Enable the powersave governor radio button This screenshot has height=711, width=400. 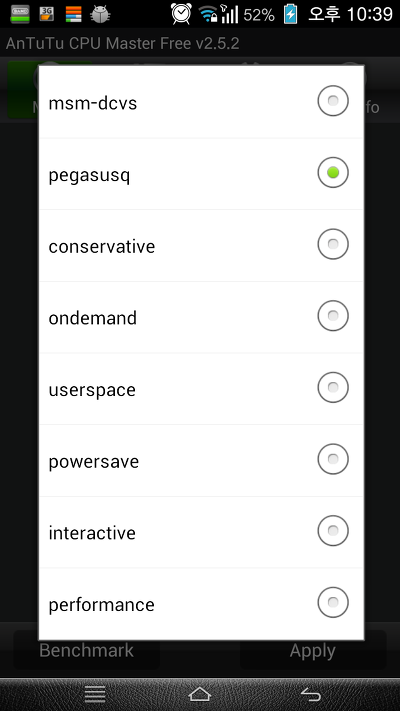click(333, 459)
